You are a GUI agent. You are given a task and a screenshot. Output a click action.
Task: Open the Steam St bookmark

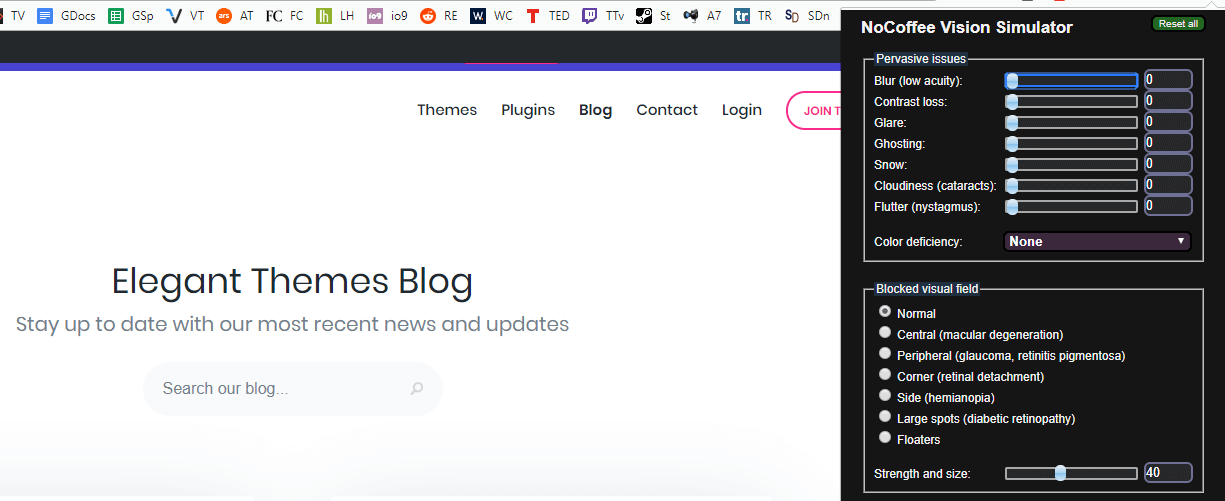point(652,16)
